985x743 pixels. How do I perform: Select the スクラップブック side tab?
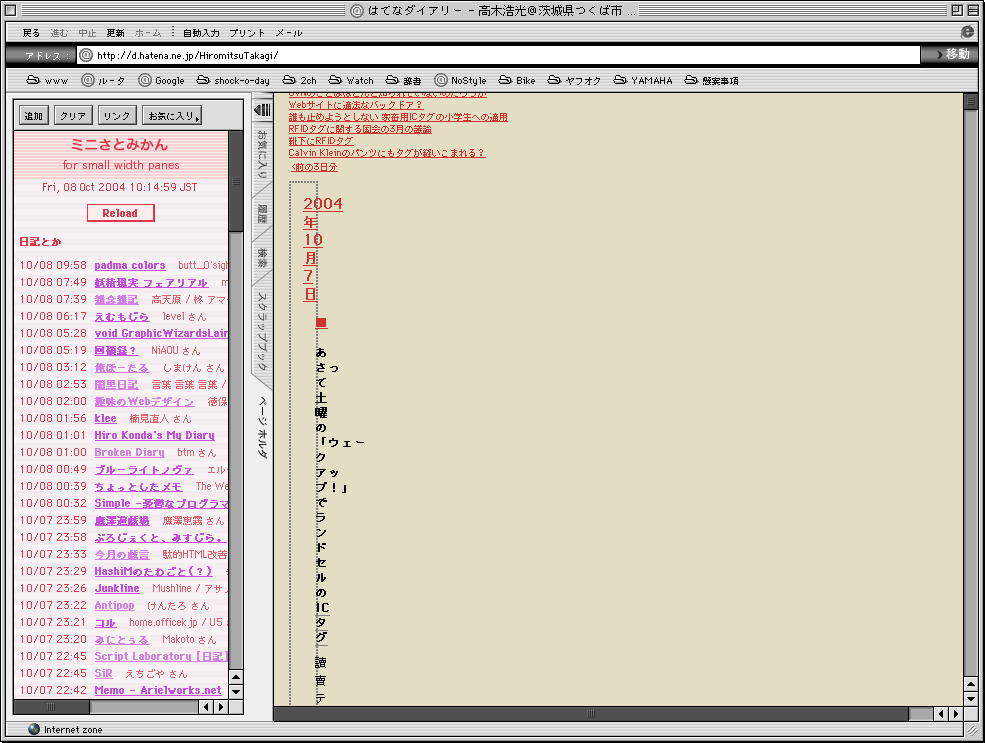coord(262,325)
